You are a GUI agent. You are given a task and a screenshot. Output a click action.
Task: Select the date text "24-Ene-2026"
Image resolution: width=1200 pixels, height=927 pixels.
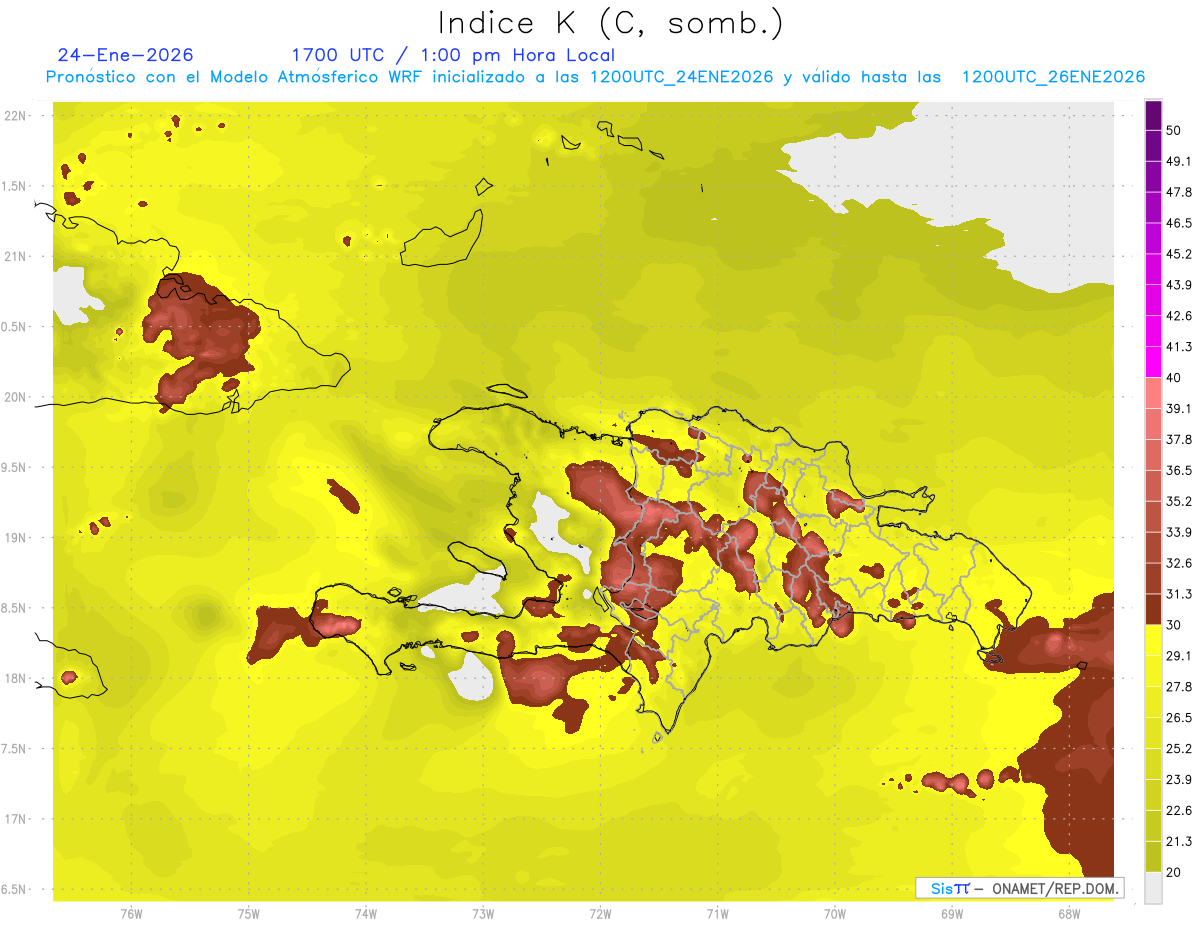pos(126,55)
